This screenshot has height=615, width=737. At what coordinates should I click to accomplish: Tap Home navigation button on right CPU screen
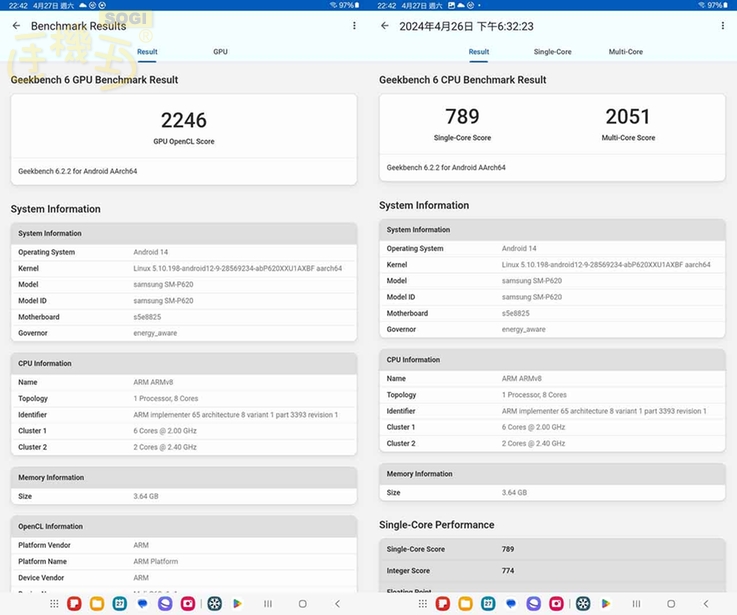pyautogui.click(x=671, y=603)
